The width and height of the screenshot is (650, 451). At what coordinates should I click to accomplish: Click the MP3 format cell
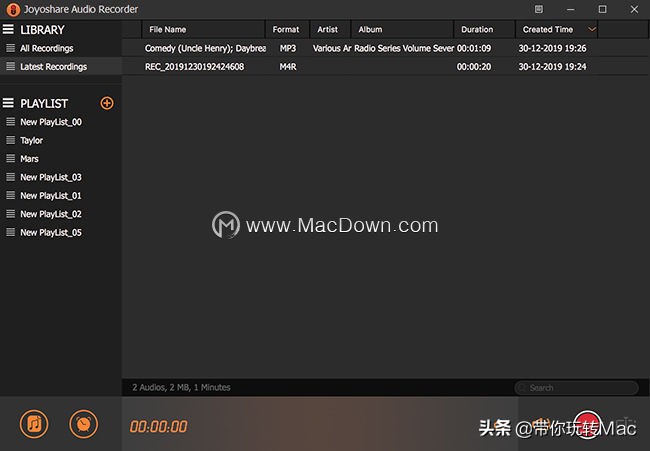click(288, 48)
